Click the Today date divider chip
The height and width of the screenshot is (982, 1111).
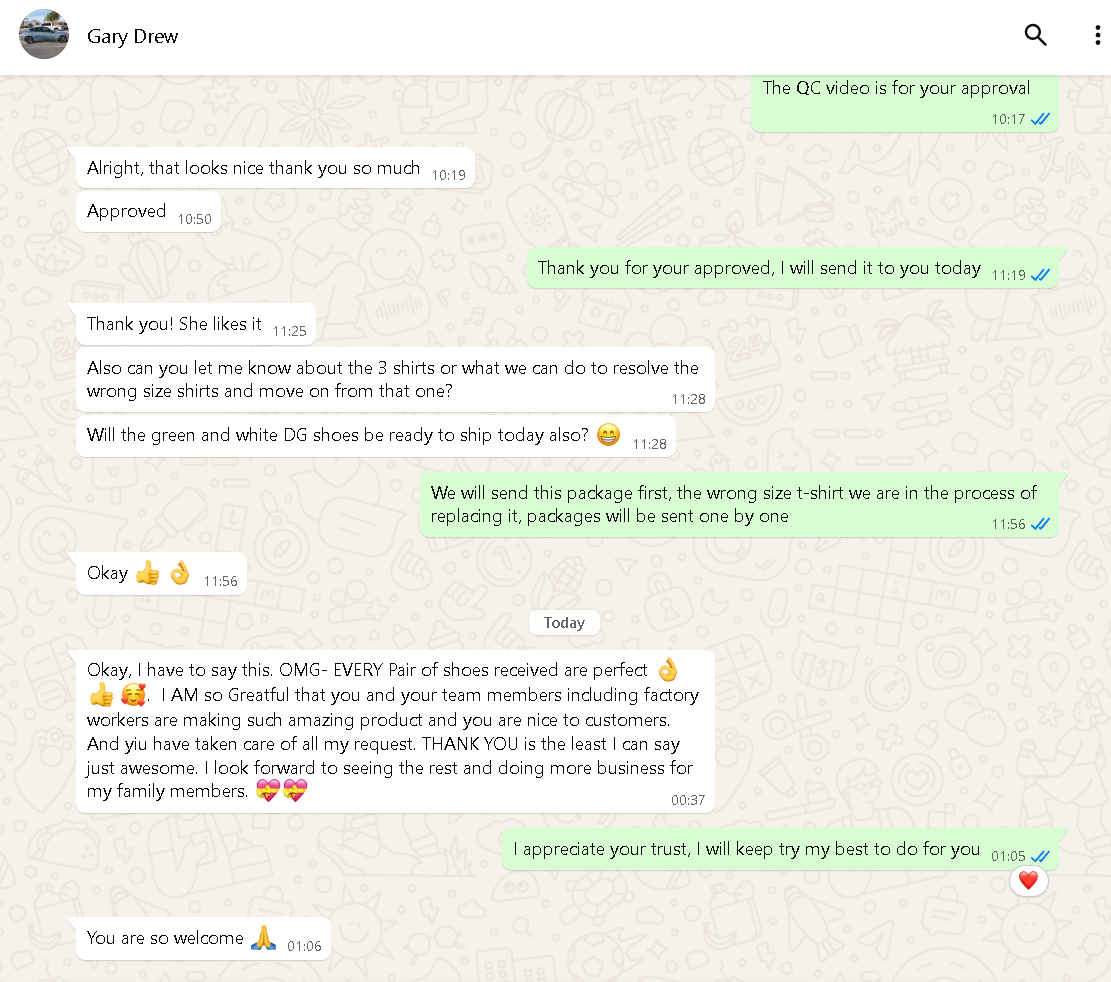point(564,623)
